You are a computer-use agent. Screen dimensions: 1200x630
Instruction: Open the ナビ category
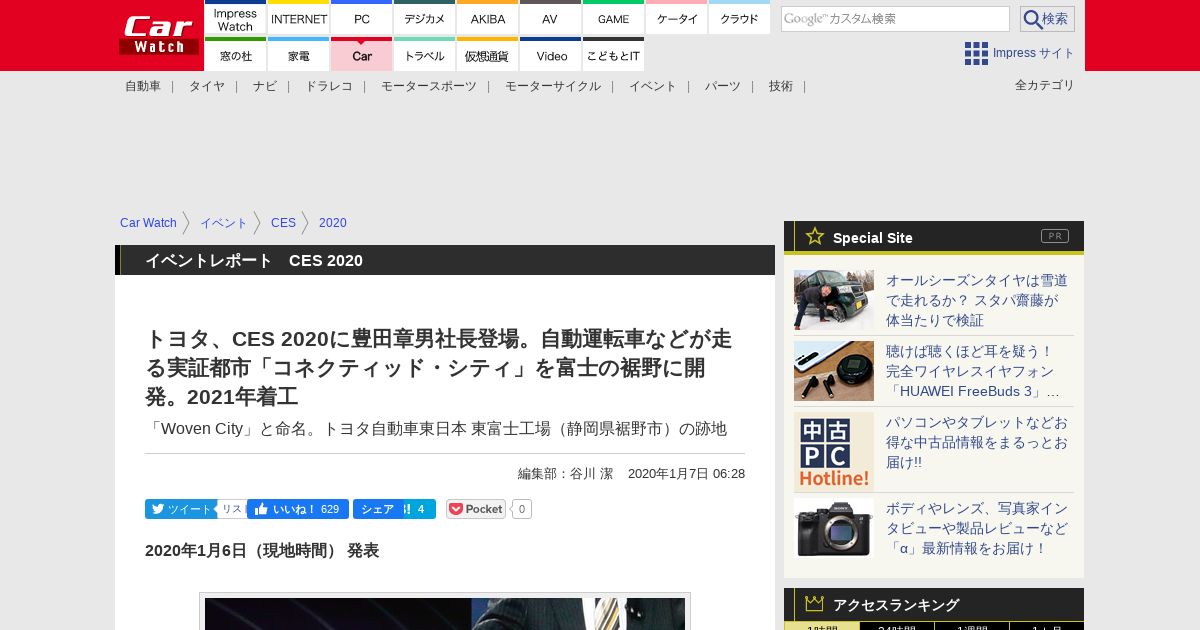click(265, 86)
